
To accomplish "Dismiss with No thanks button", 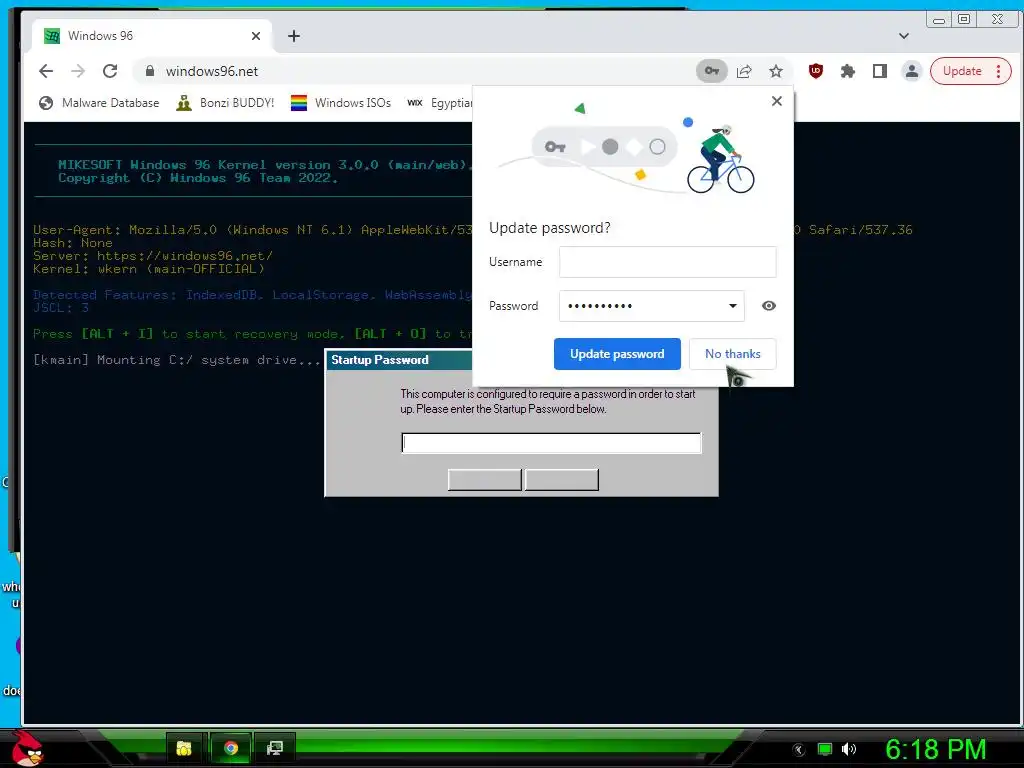I will [x=733, y=354].
